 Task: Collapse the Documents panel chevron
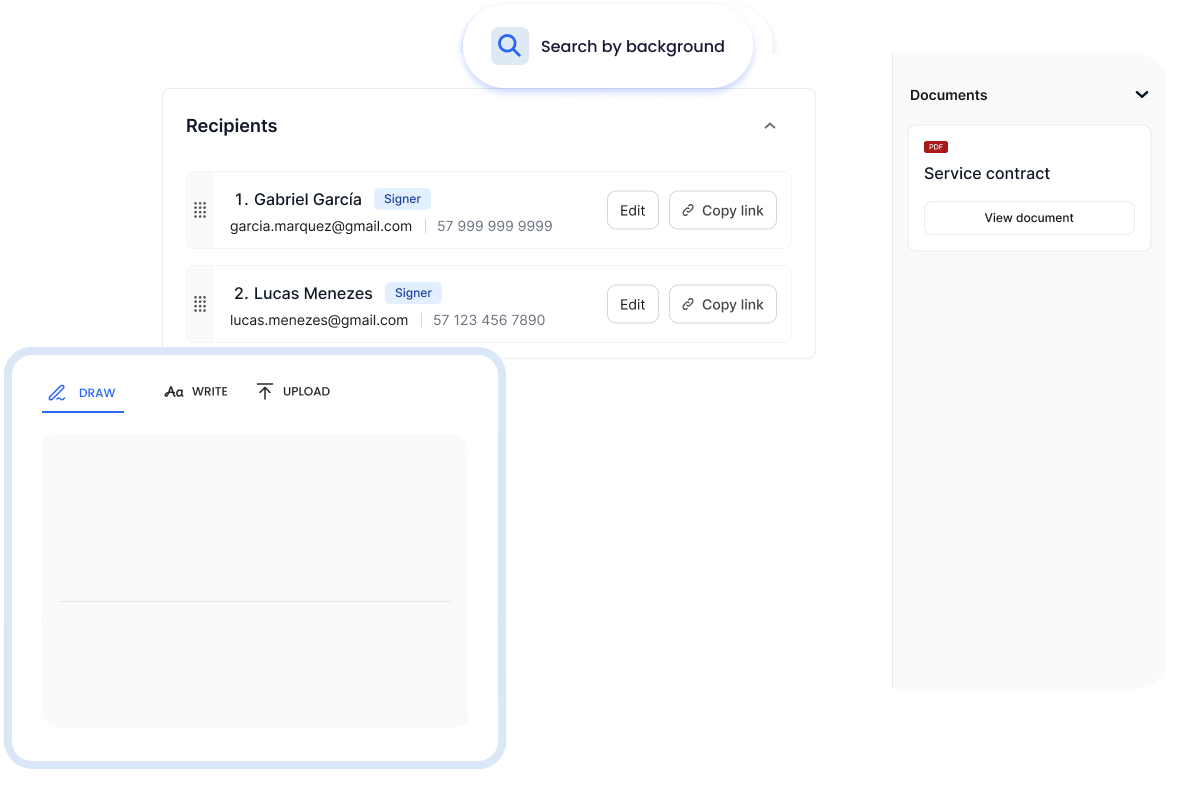(1142, 95)
